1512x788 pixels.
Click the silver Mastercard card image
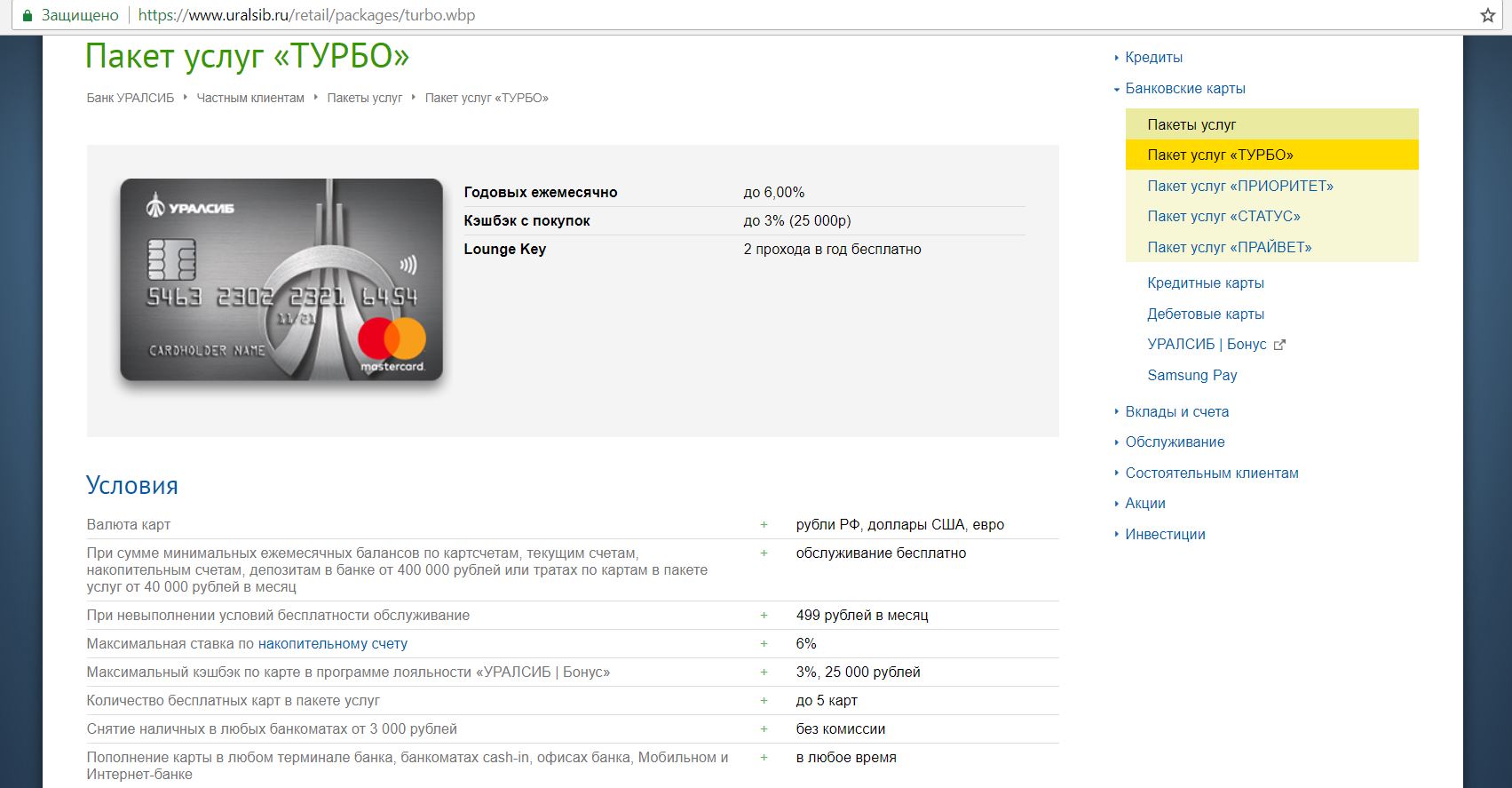tap(281, 279)
